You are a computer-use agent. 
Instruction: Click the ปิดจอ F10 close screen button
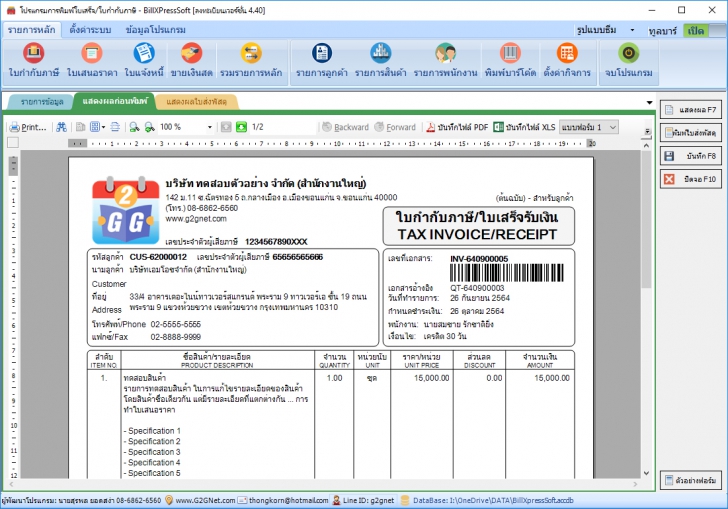(691, 179)
